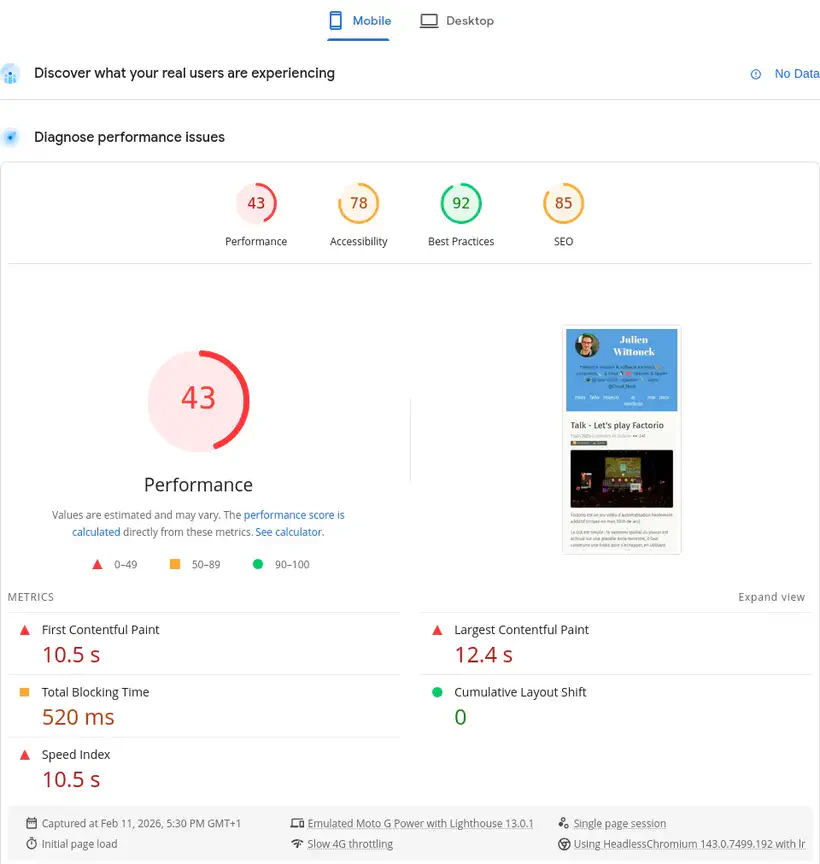Select the Mobile tab

click(358, 20)
